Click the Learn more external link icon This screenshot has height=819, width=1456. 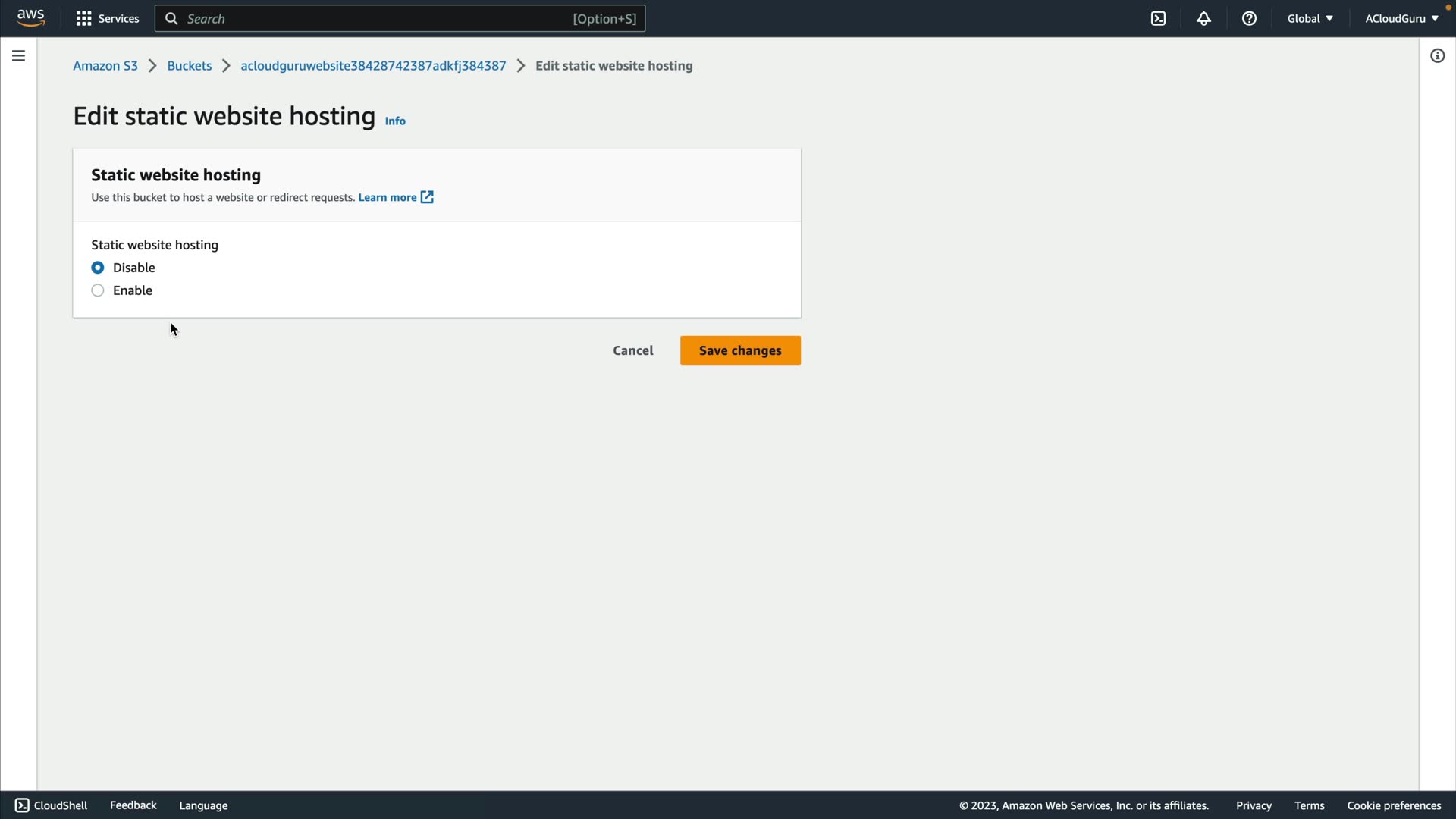point(427,197)
